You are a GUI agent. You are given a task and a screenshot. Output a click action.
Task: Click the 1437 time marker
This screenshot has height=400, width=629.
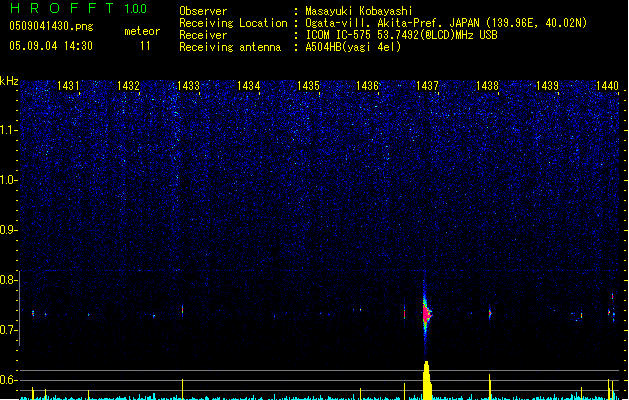(427, 86)
